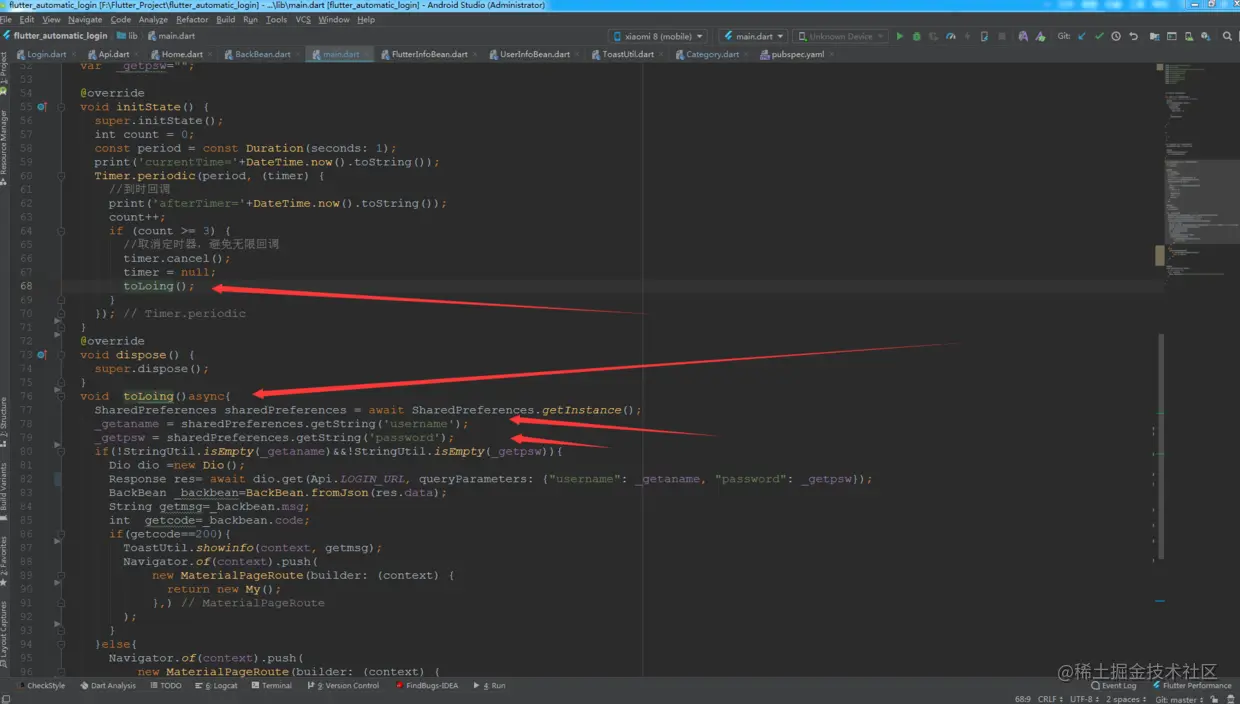Switch to the Category.dart tab

coord(711,54)
